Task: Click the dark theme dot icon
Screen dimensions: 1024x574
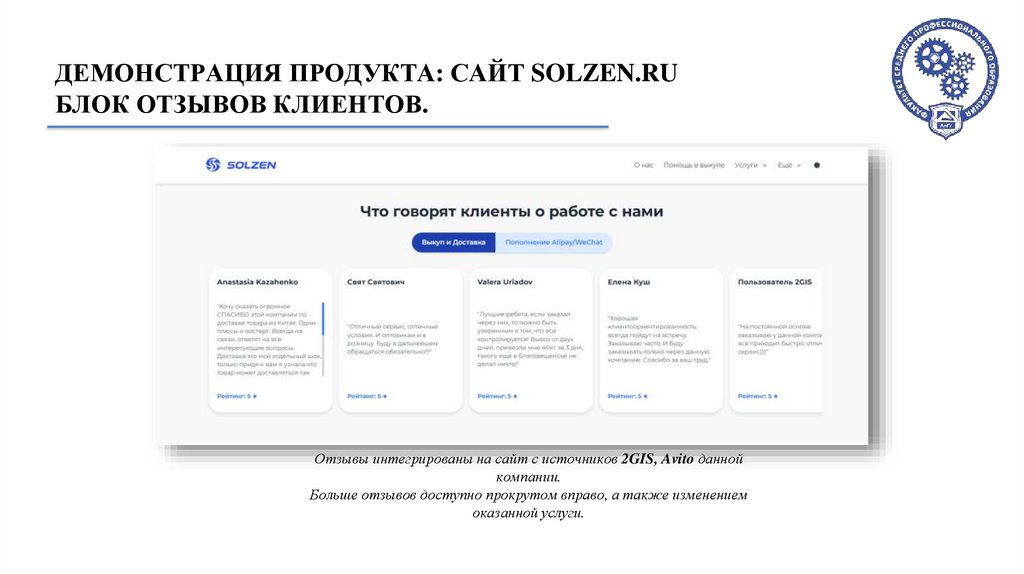Action: (x=816, y=165)
